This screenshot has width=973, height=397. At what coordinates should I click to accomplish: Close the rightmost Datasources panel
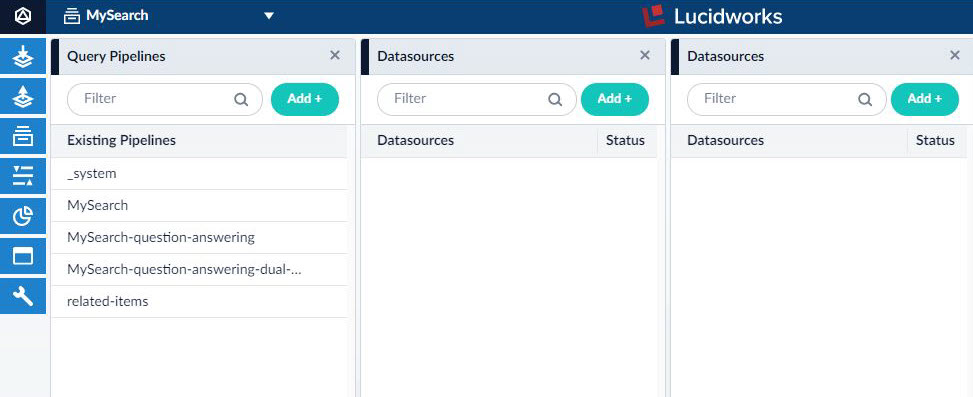tap(955, 55)
